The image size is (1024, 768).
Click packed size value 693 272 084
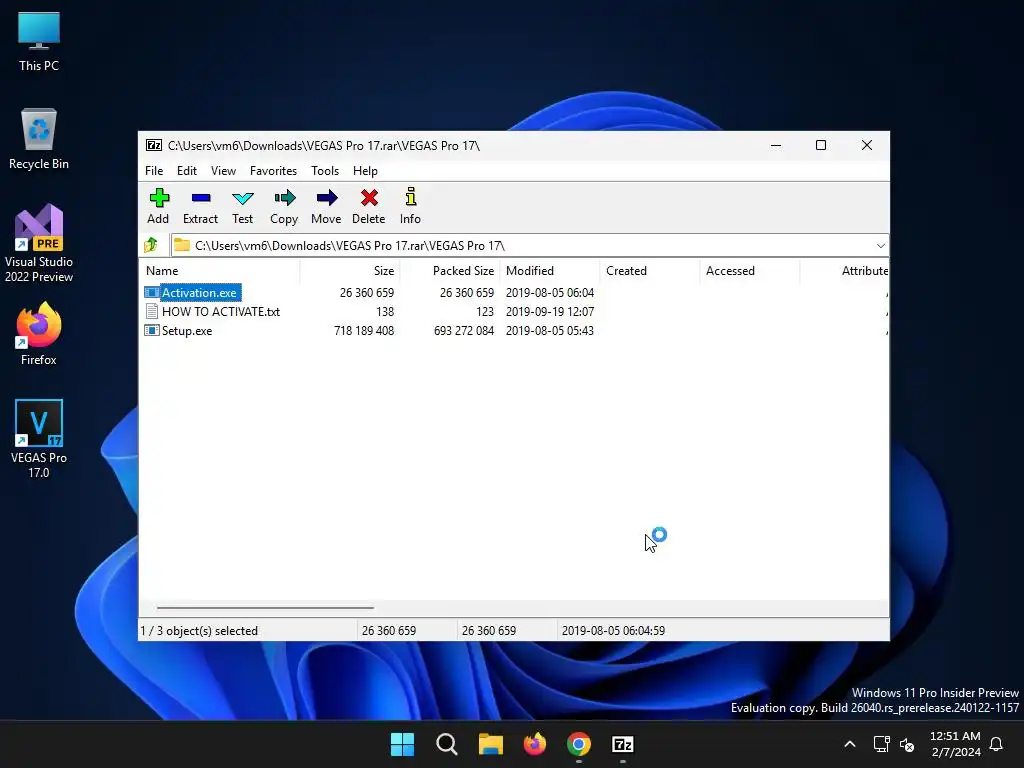(x=464, y=330)
